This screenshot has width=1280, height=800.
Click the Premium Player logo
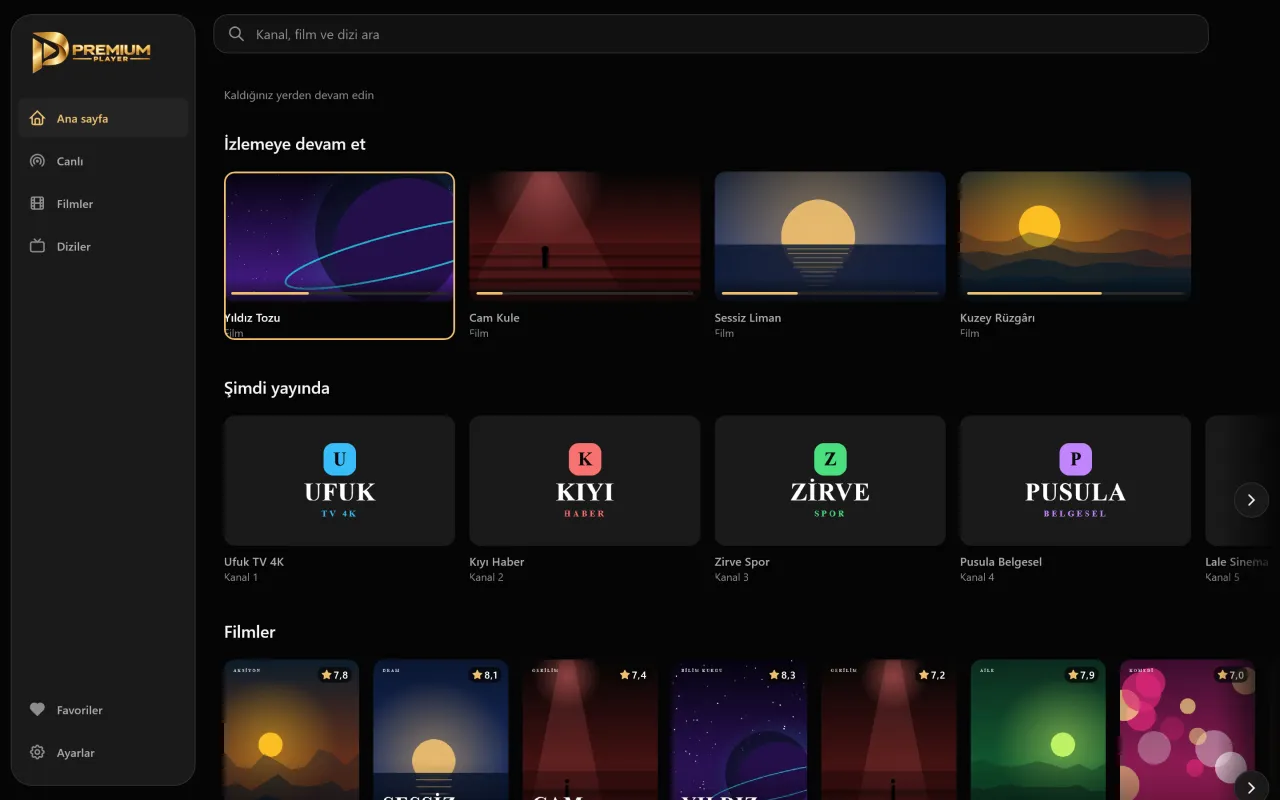tap(91, 52)
